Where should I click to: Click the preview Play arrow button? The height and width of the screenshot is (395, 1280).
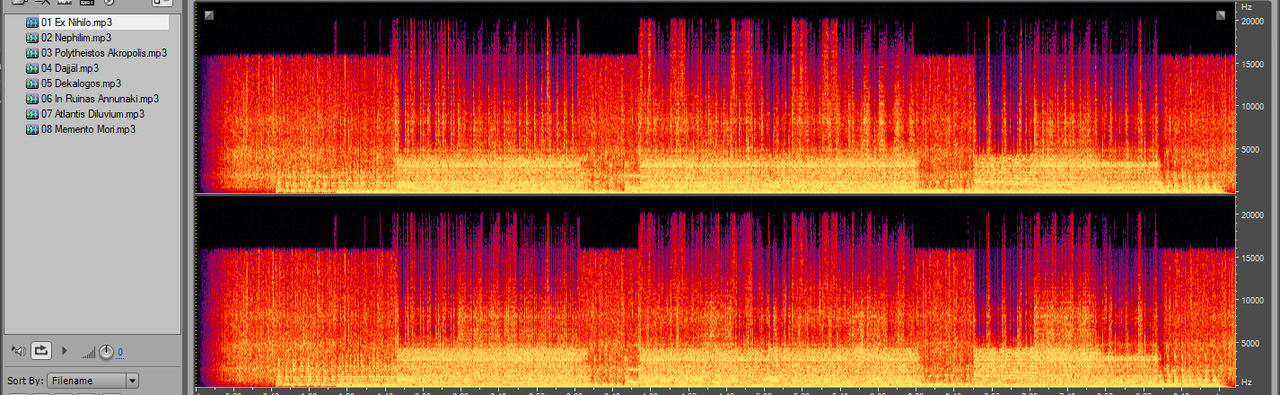[64, 351]
